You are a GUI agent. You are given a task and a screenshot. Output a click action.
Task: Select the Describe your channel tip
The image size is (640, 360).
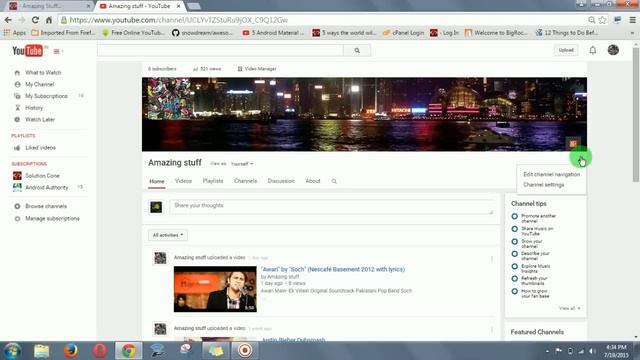pos(536,256)
